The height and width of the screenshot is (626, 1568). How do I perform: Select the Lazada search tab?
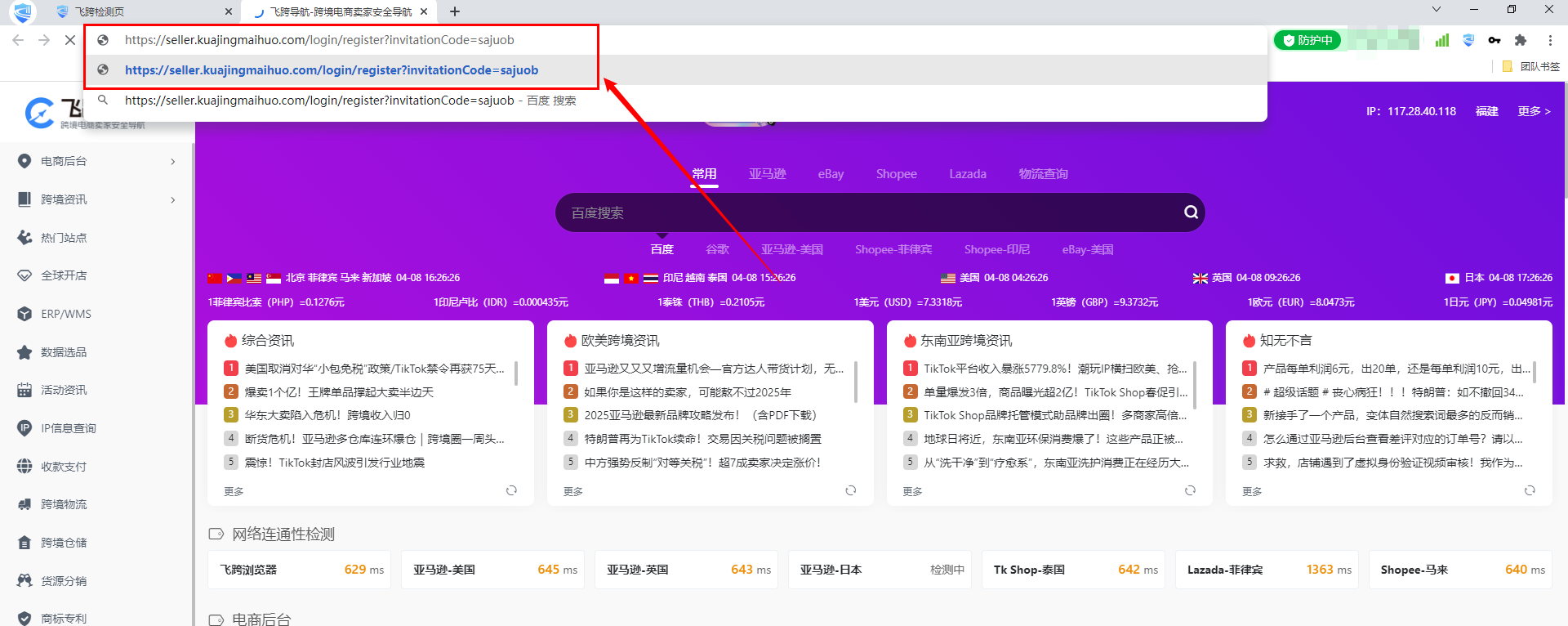pyautogui.click(x=968, y=174)
